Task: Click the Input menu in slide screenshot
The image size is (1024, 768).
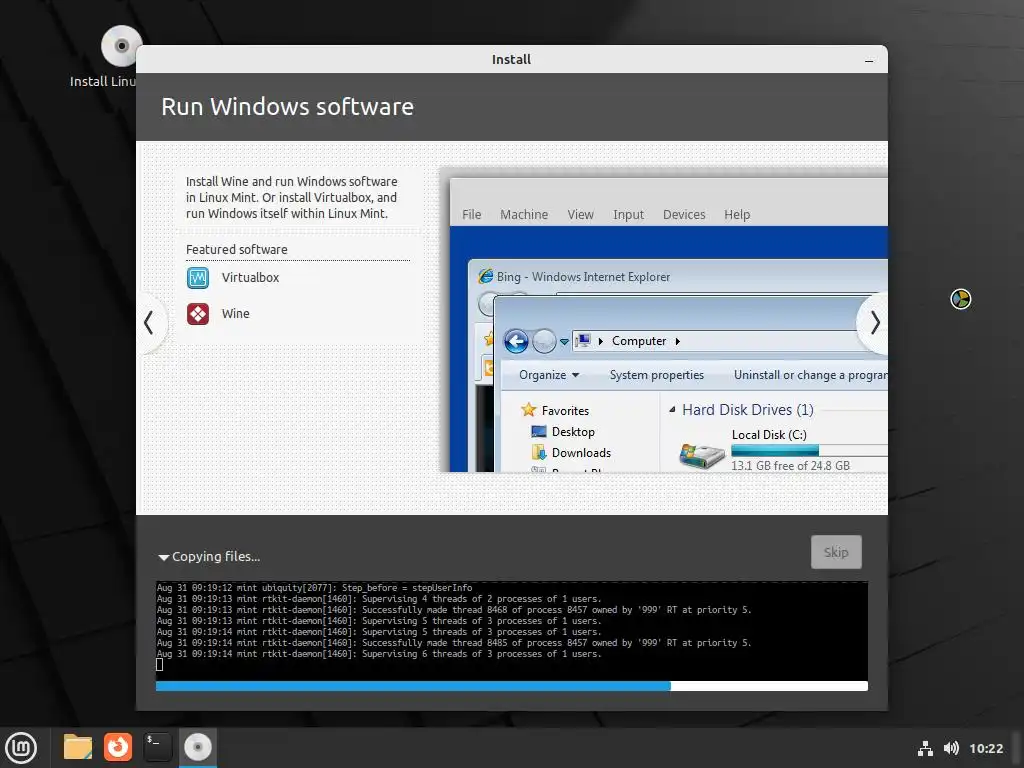Action: pyautogui.click(x=628, y=215)
